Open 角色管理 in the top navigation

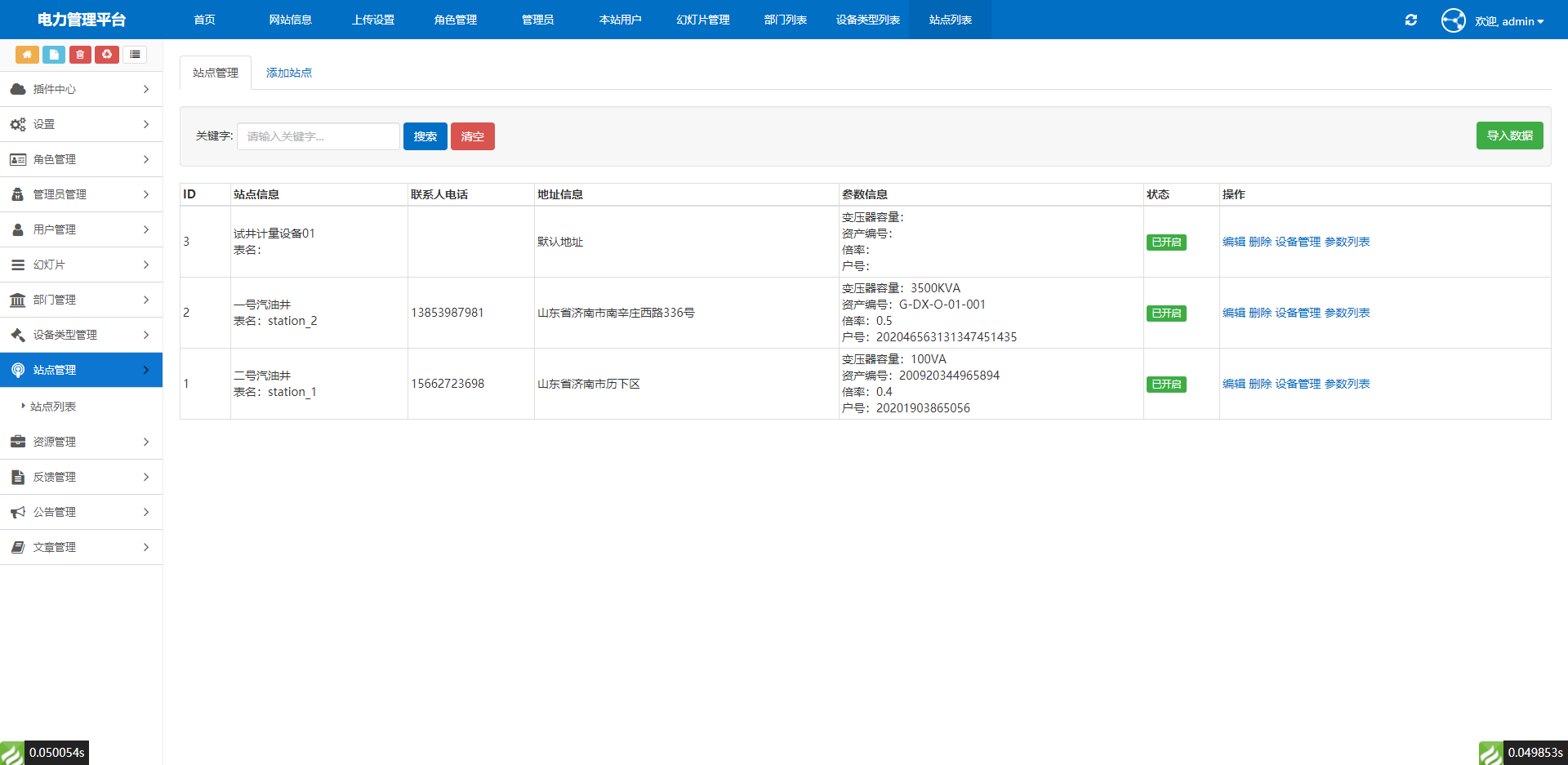(456, 20)
